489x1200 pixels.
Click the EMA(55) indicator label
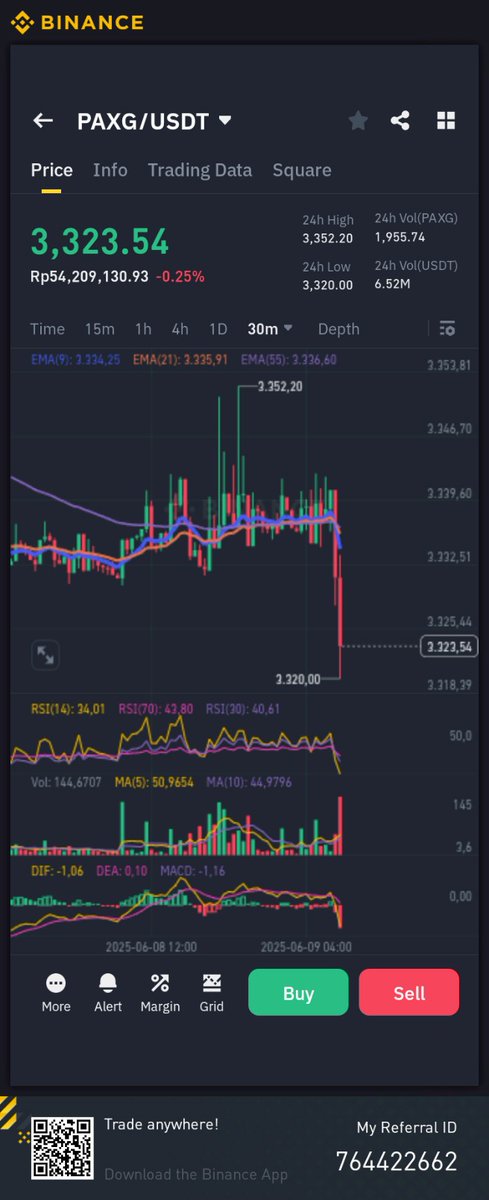point(289,360)
